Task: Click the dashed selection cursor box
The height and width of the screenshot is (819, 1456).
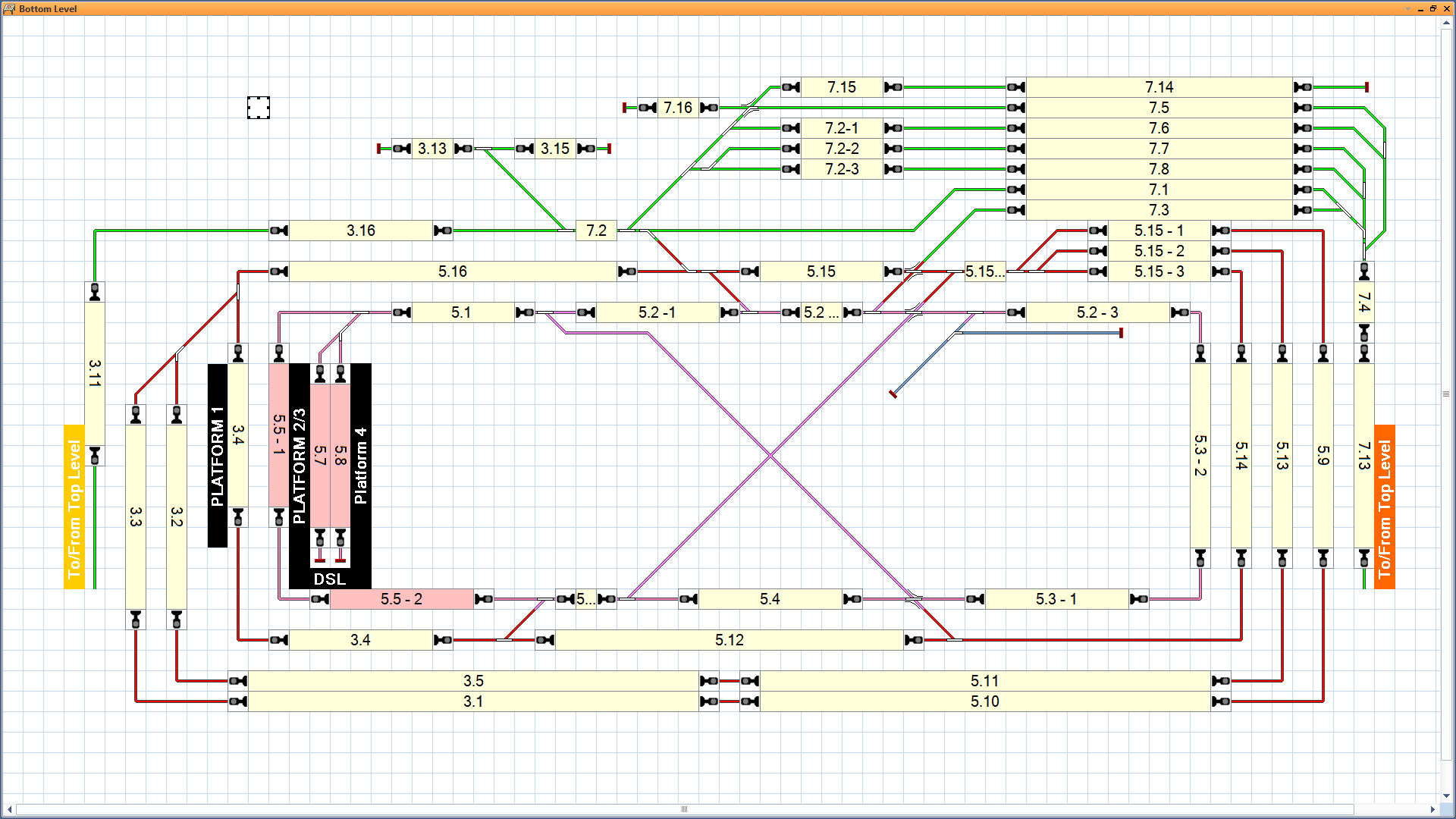Action: tap(258, 108)
